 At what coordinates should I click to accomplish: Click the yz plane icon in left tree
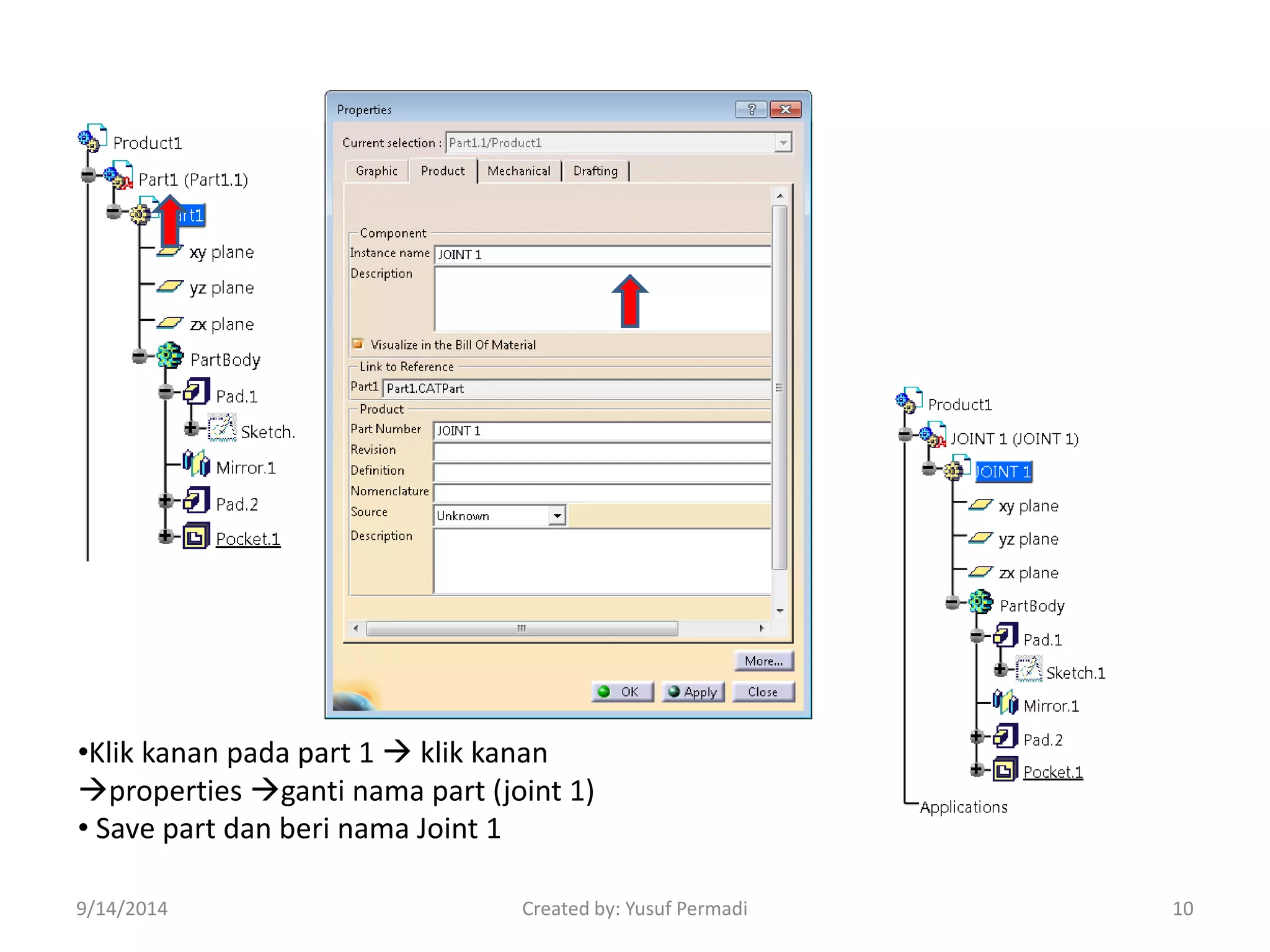[169, 286]
